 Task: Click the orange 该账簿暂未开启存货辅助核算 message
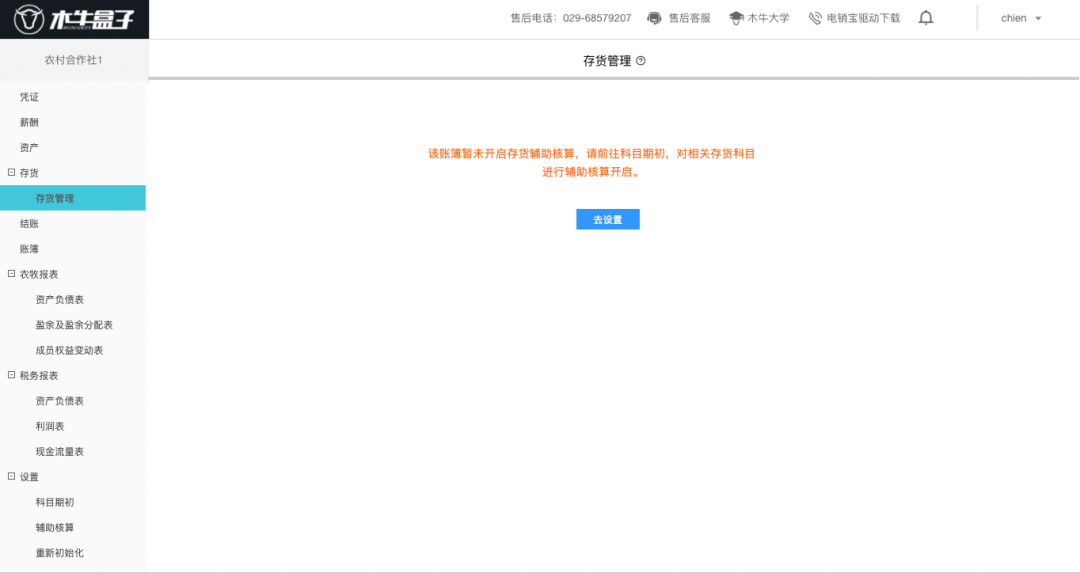(592, 163)
